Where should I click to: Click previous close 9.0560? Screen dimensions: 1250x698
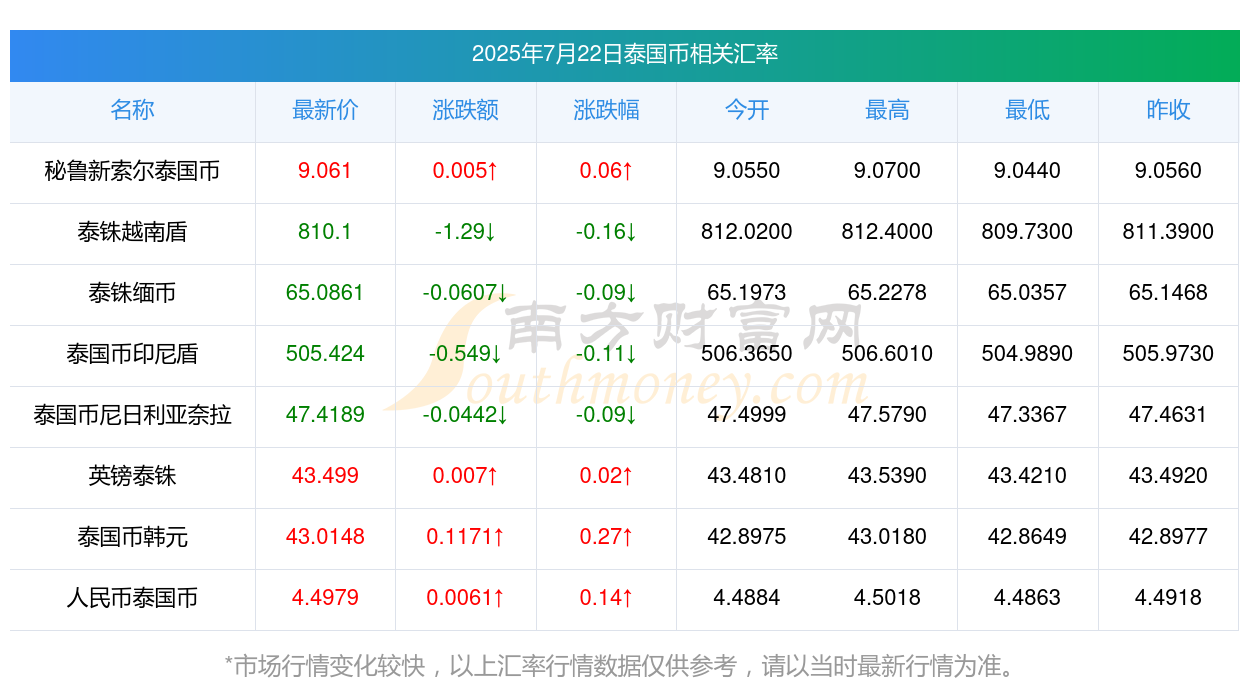(x=1168, y=171)
